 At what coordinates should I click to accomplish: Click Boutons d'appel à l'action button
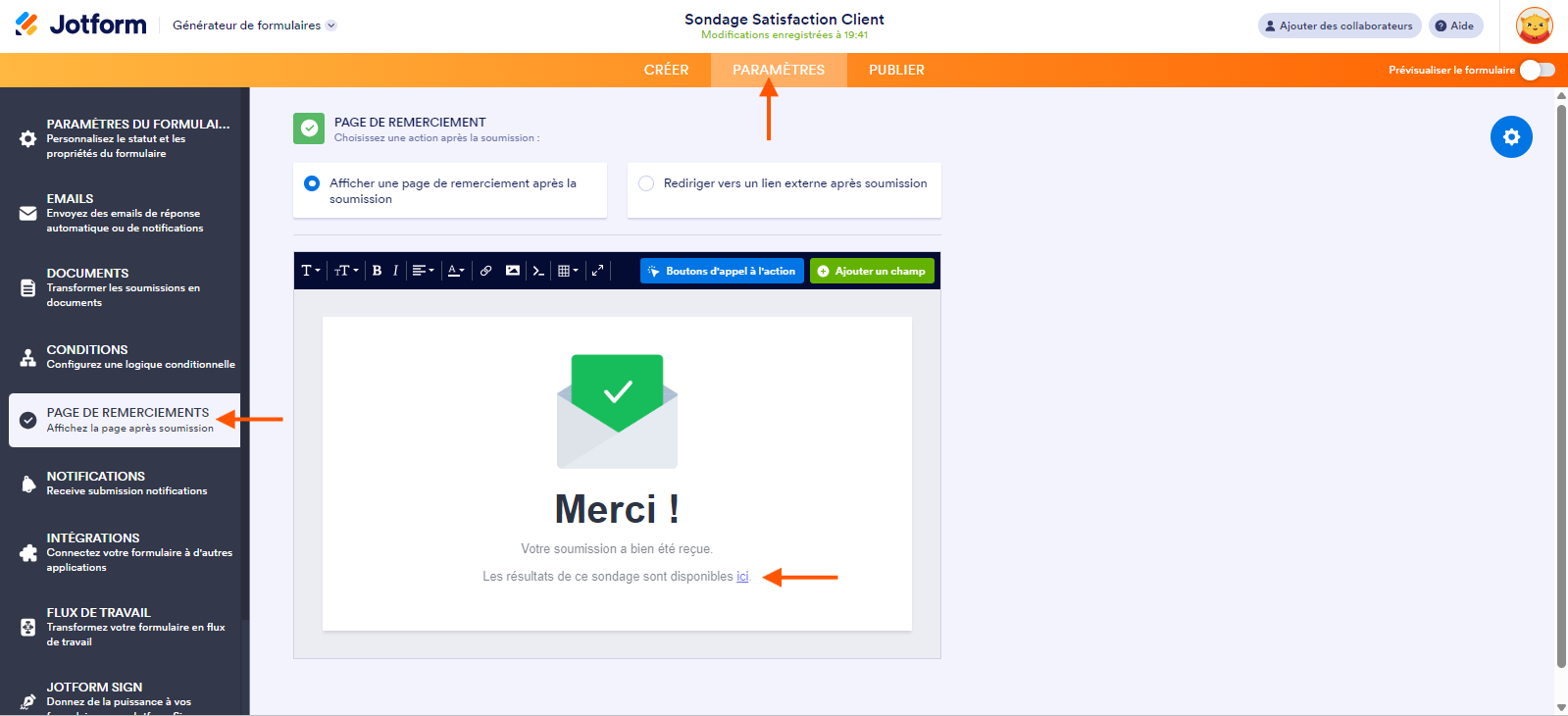tap(722, 271)
